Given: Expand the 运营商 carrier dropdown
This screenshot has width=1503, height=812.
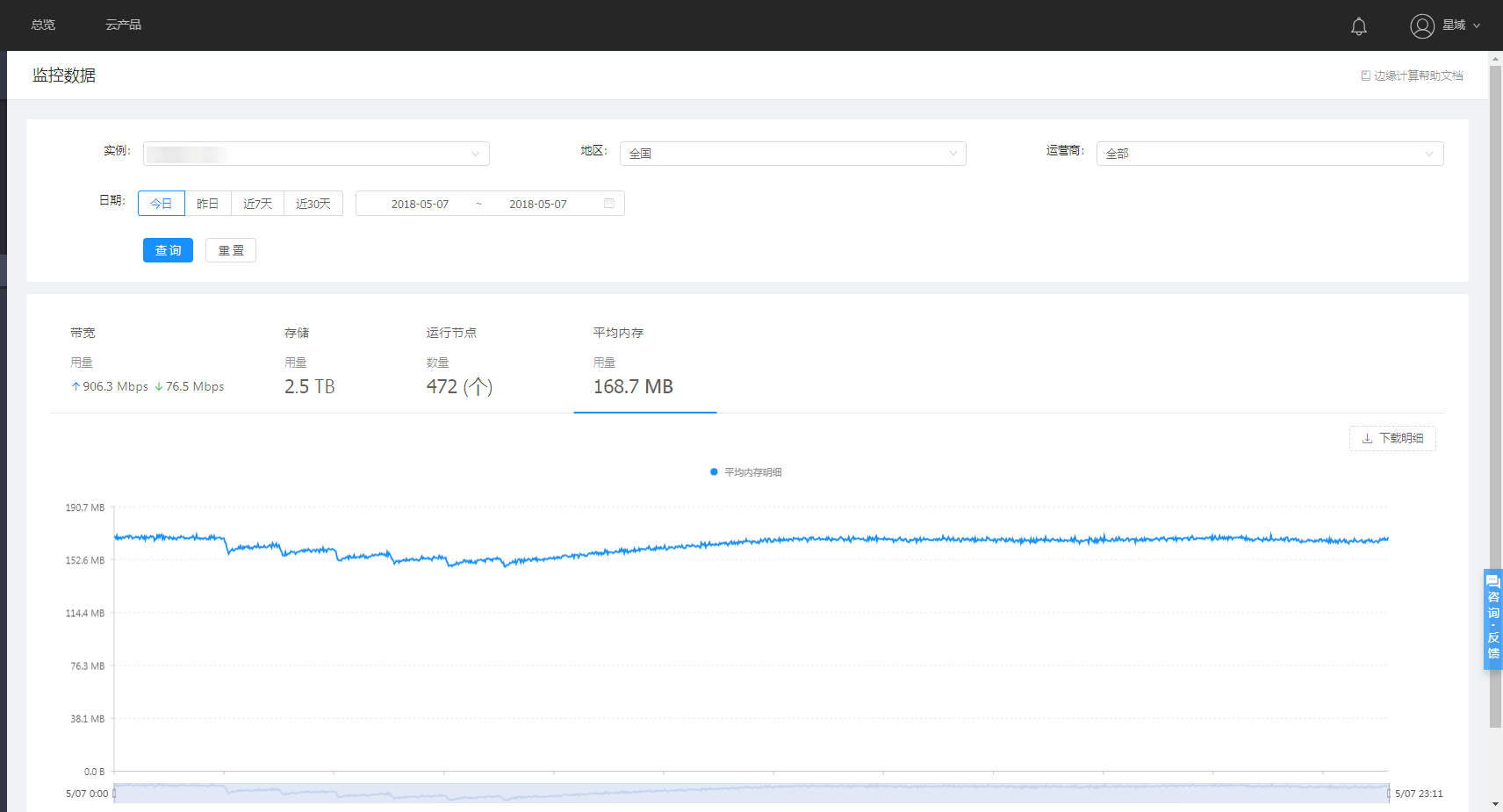Looking at the screenshot, I should pyautogui.click(x=1269, y=154).
